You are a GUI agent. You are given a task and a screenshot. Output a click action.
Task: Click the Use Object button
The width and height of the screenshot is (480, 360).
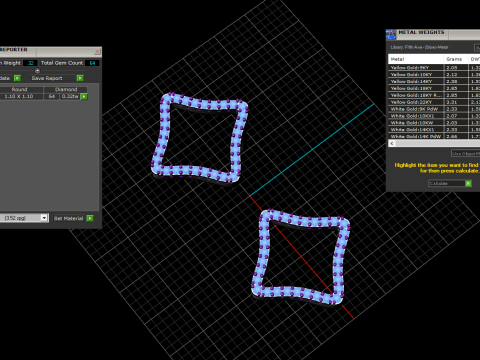[x=466, y=153]
